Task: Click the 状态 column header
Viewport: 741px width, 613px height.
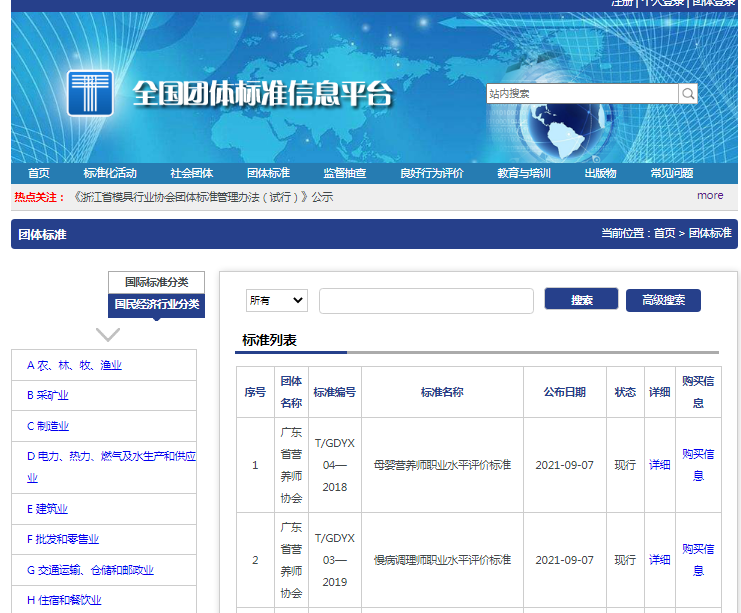Action: (x=625, y=392)
